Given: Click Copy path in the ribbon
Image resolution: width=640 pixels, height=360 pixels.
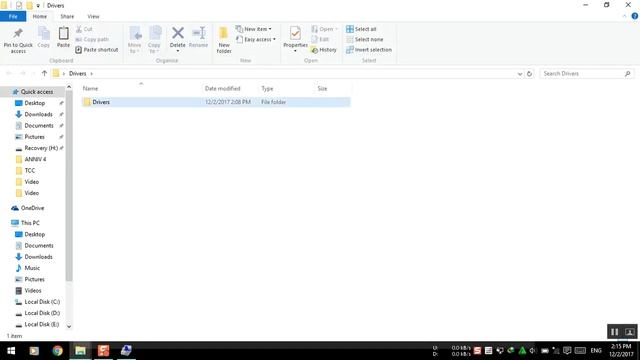Looking at the screenshot, I should [x=92, y=39].
